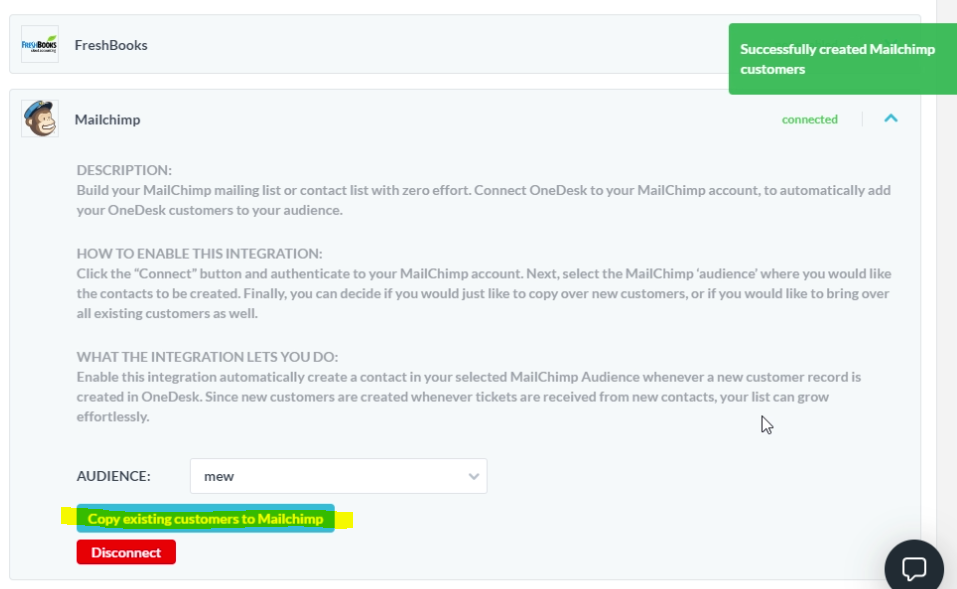This screenshot has width=957, height=589.
Task: Collapse the Mailchimp integration panel chevron
Action: click(x=890, y=118)
